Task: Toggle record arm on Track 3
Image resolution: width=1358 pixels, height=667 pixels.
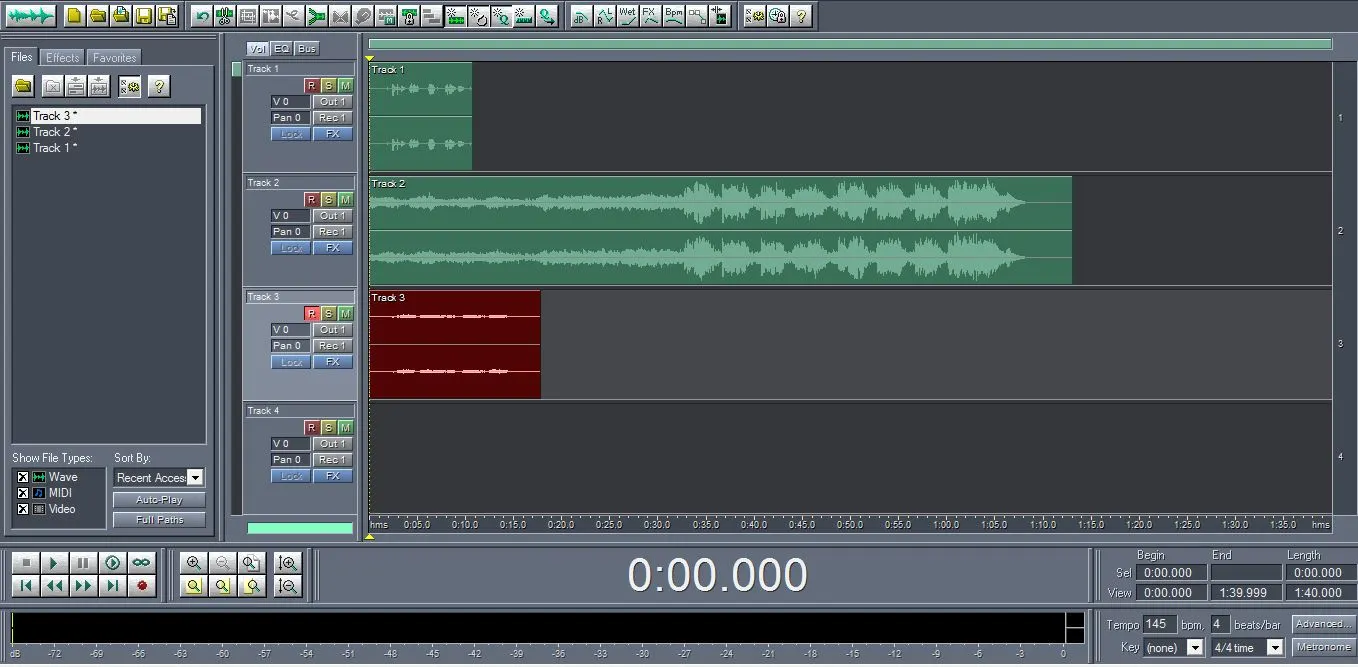Action: [x=311, y=314]
